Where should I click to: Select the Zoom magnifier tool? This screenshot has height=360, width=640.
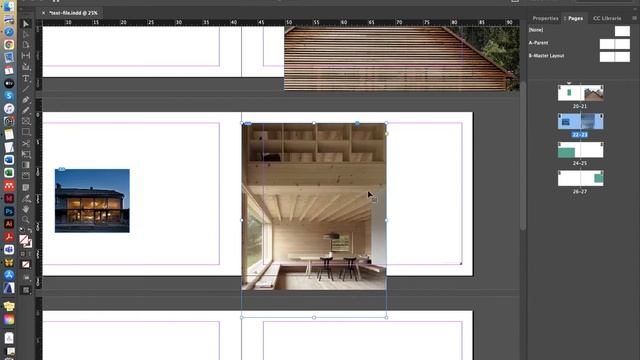(26, 220)
